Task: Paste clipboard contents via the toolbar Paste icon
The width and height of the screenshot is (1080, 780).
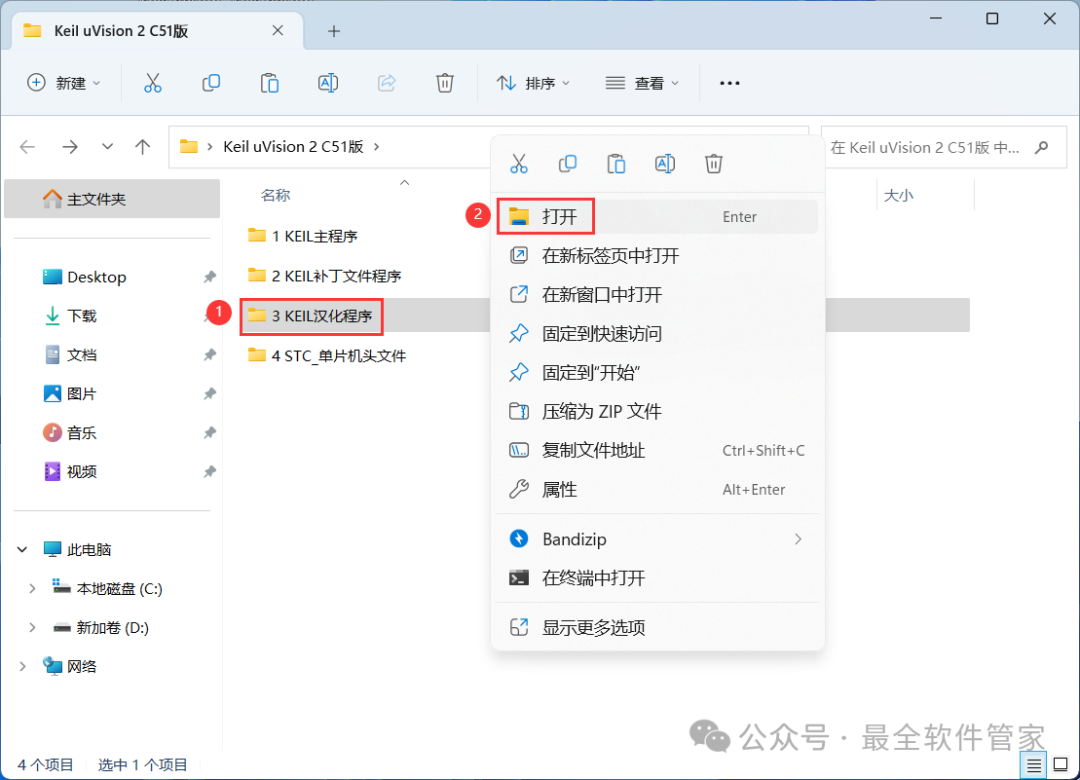Action: [x=269, y=83]
